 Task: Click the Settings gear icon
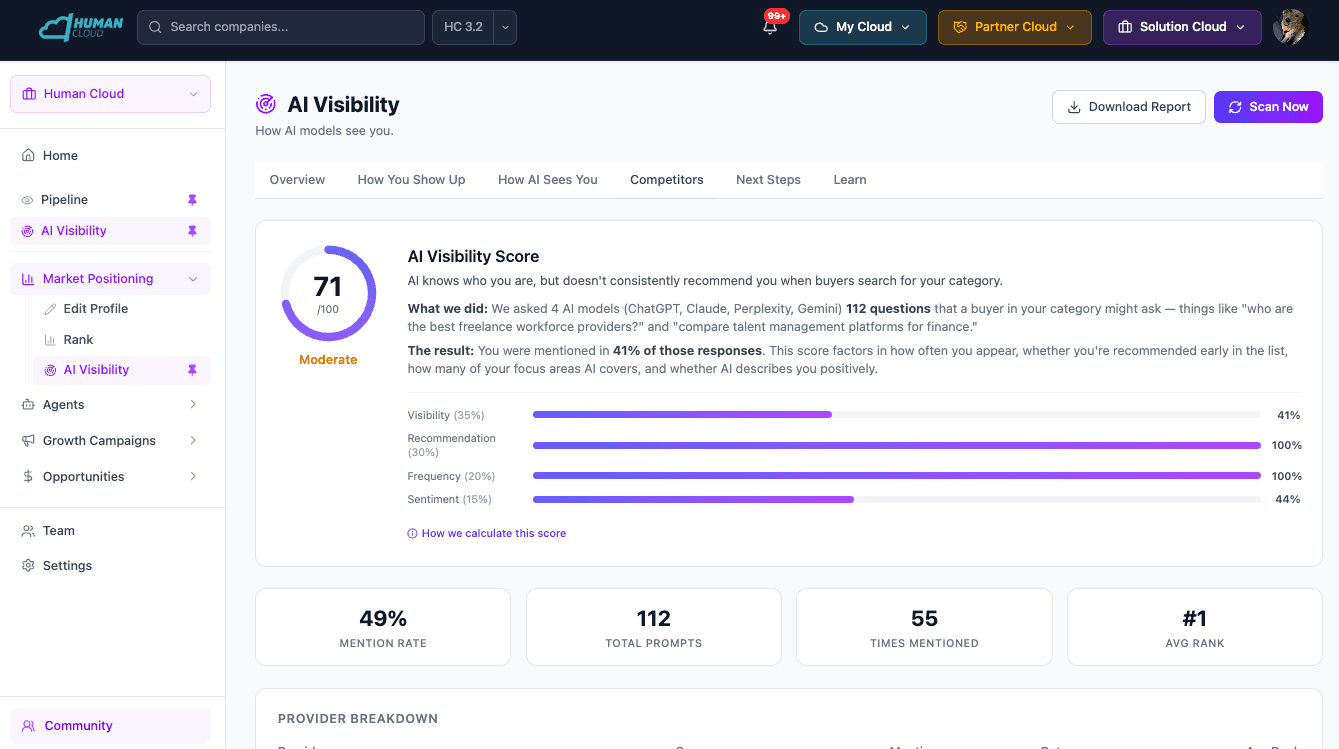coord(28,566)
